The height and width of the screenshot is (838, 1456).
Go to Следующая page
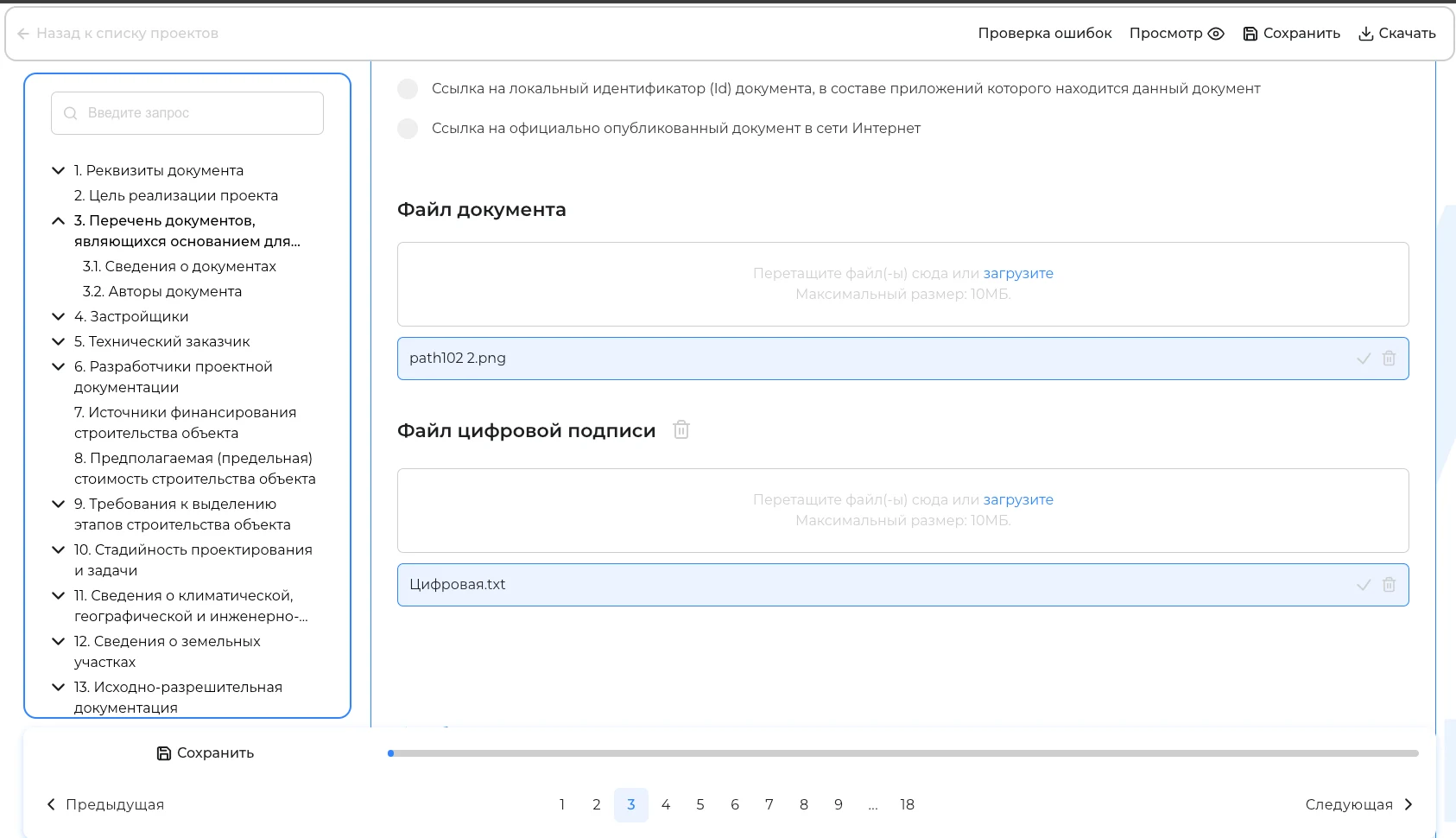(1359, 804)
